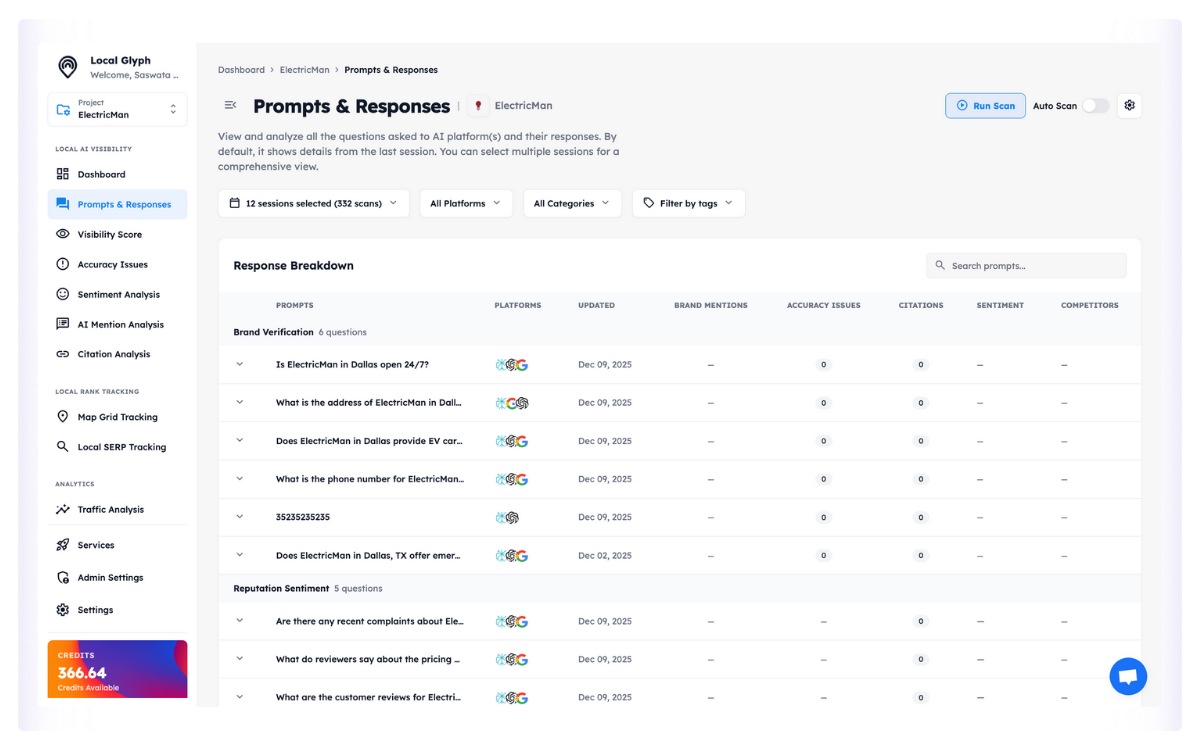Click the Visibility Score eye icon
Image resolution: width=1200 pixels, height=750 pixels.
[63, 234]
